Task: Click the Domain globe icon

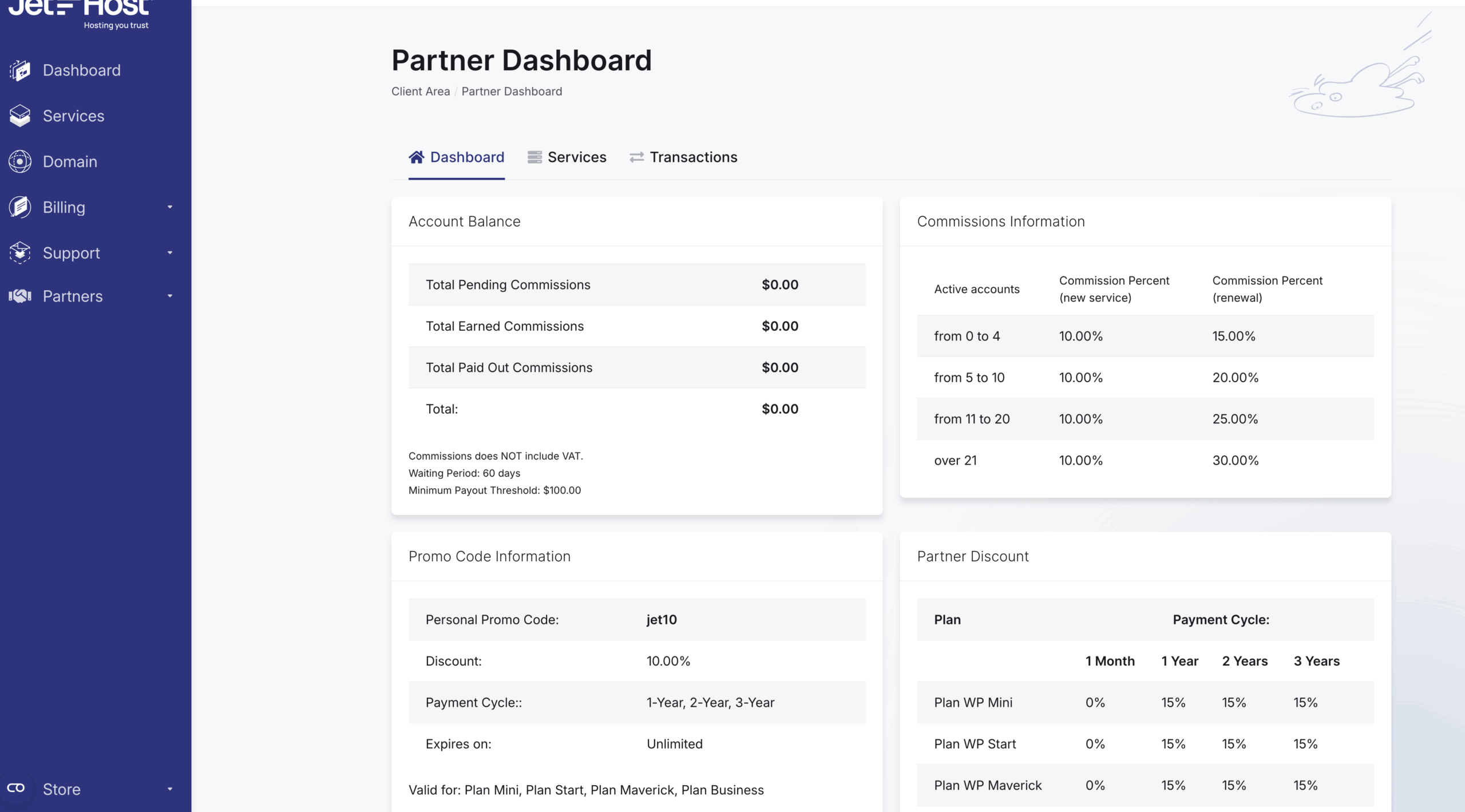Action: (x=20, y=161)
